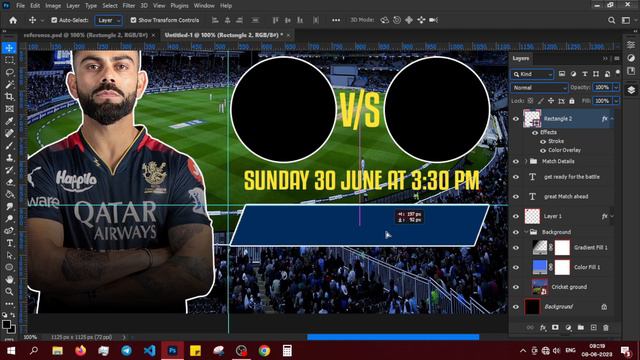
Task: Hide the Rectangle 2 layer
Action: pyautogui.click(x=516, y=119)
